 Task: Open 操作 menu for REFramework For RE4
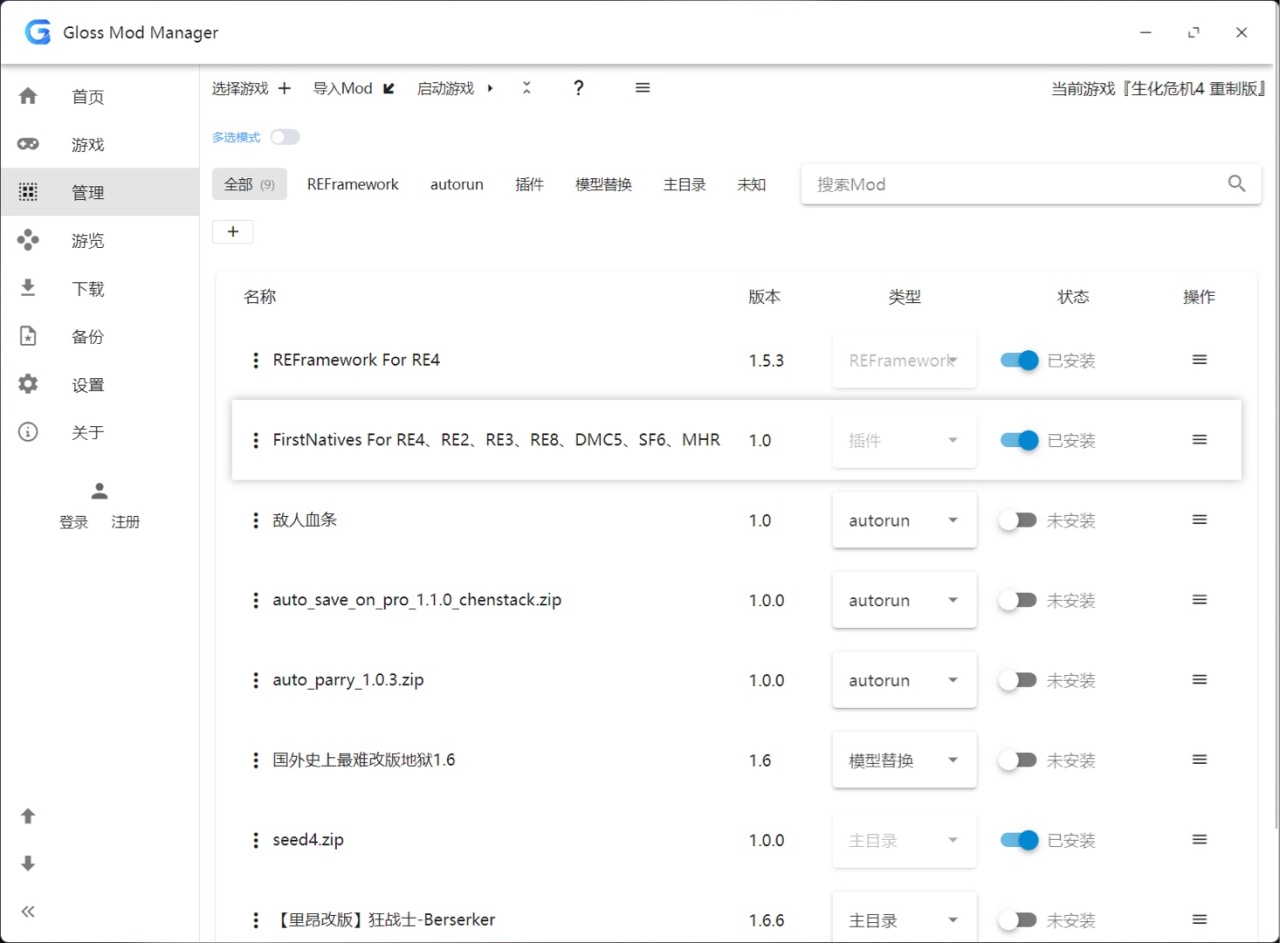click(x=1200, y=360)
